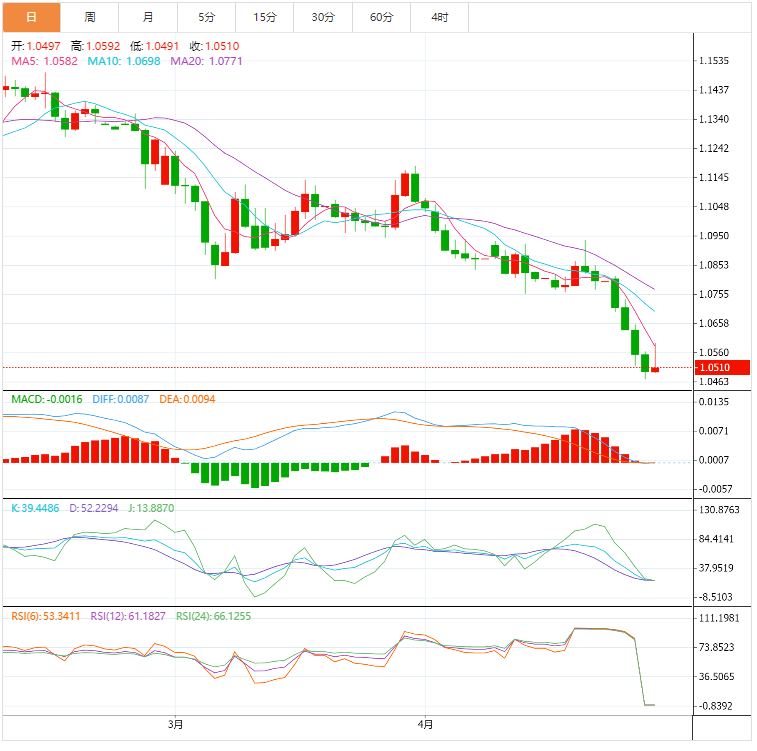Click the MACD: -0.0016 indicator label
Viewport: 757px width, 751px height.
click(47, 400)
